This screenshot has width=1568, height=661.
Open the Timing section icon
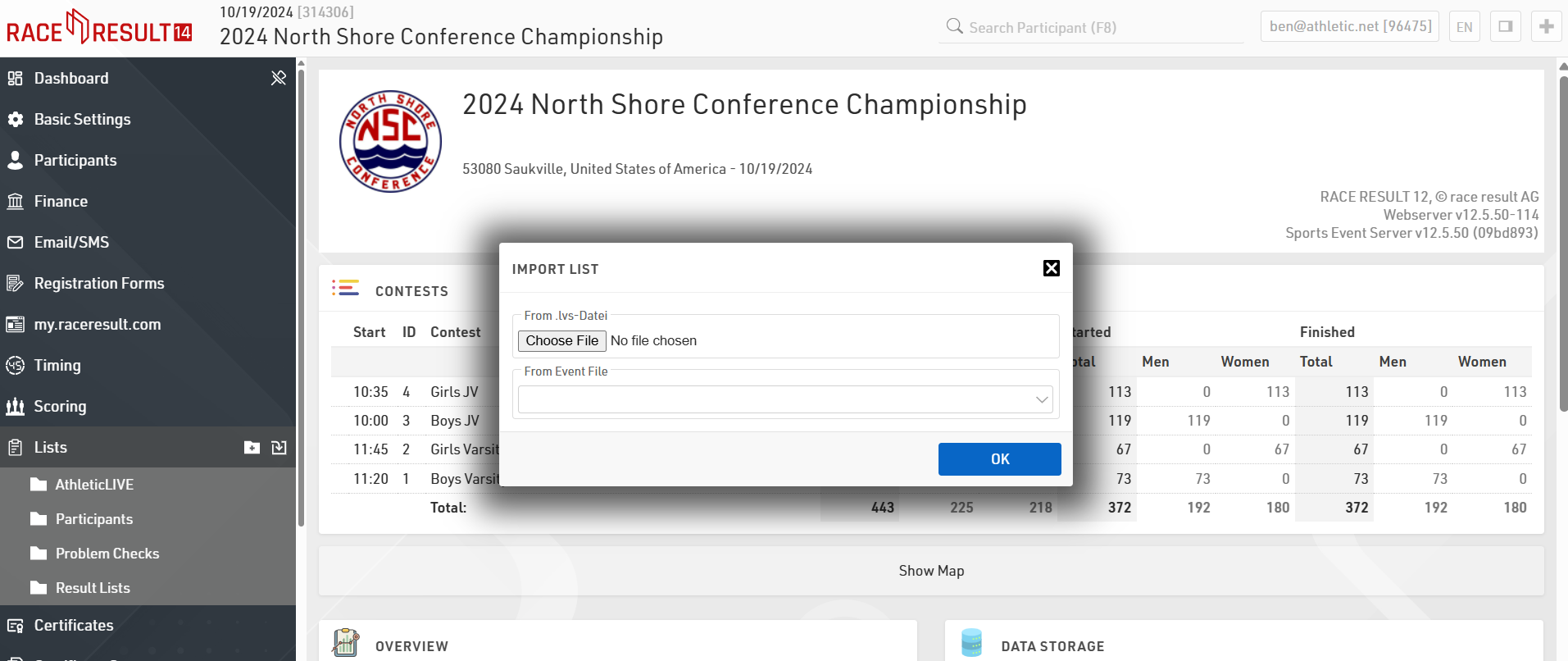point(16,365)
